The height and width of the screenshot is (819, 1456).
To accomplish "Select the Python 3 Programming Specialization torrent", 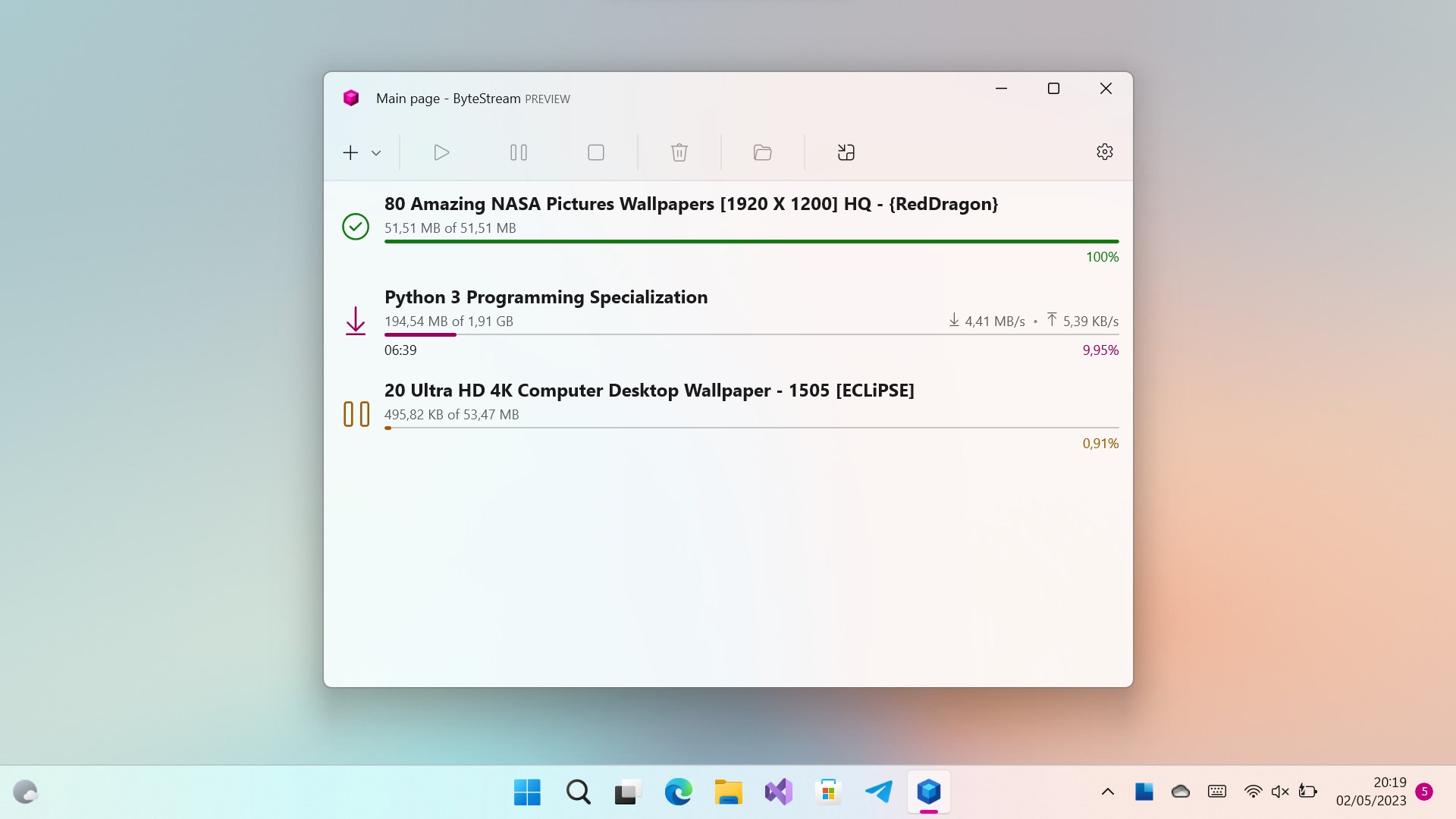I will tap(545, 297).
